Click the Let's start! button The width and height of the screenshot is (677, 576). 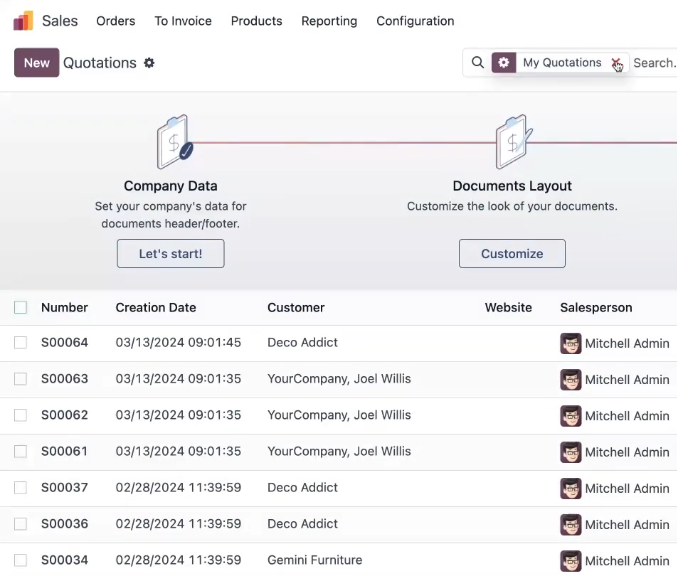click(171, 253)
